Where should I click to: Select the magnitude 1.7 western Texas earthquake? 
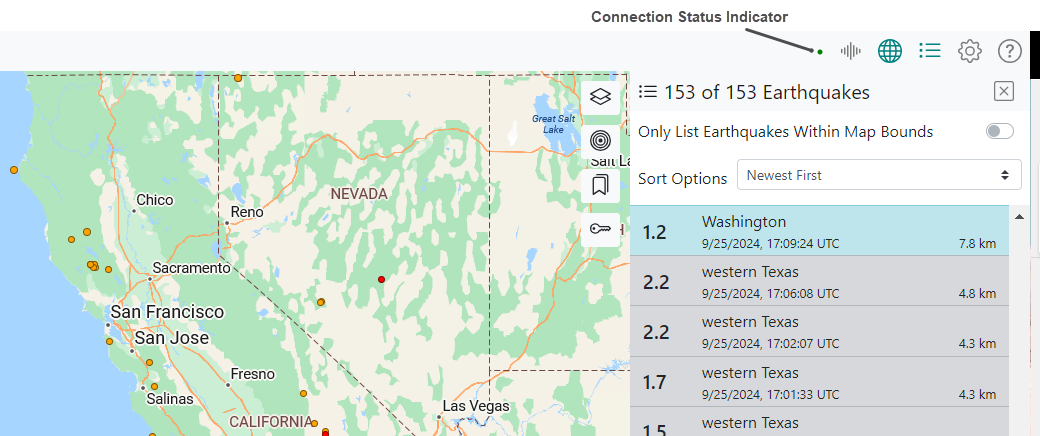coord(819,382)
